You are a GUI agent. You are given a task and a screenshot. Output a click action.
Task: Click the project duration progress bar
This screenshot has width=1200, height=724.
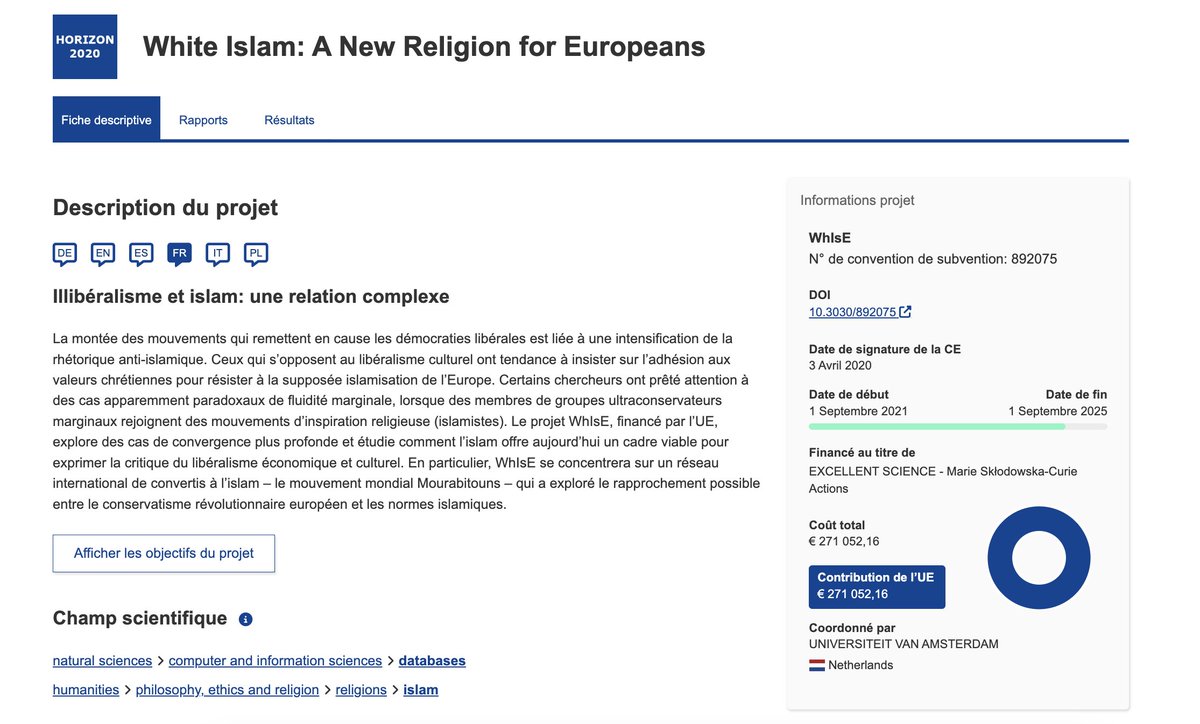pyautogui.click(x=958, y=427)
